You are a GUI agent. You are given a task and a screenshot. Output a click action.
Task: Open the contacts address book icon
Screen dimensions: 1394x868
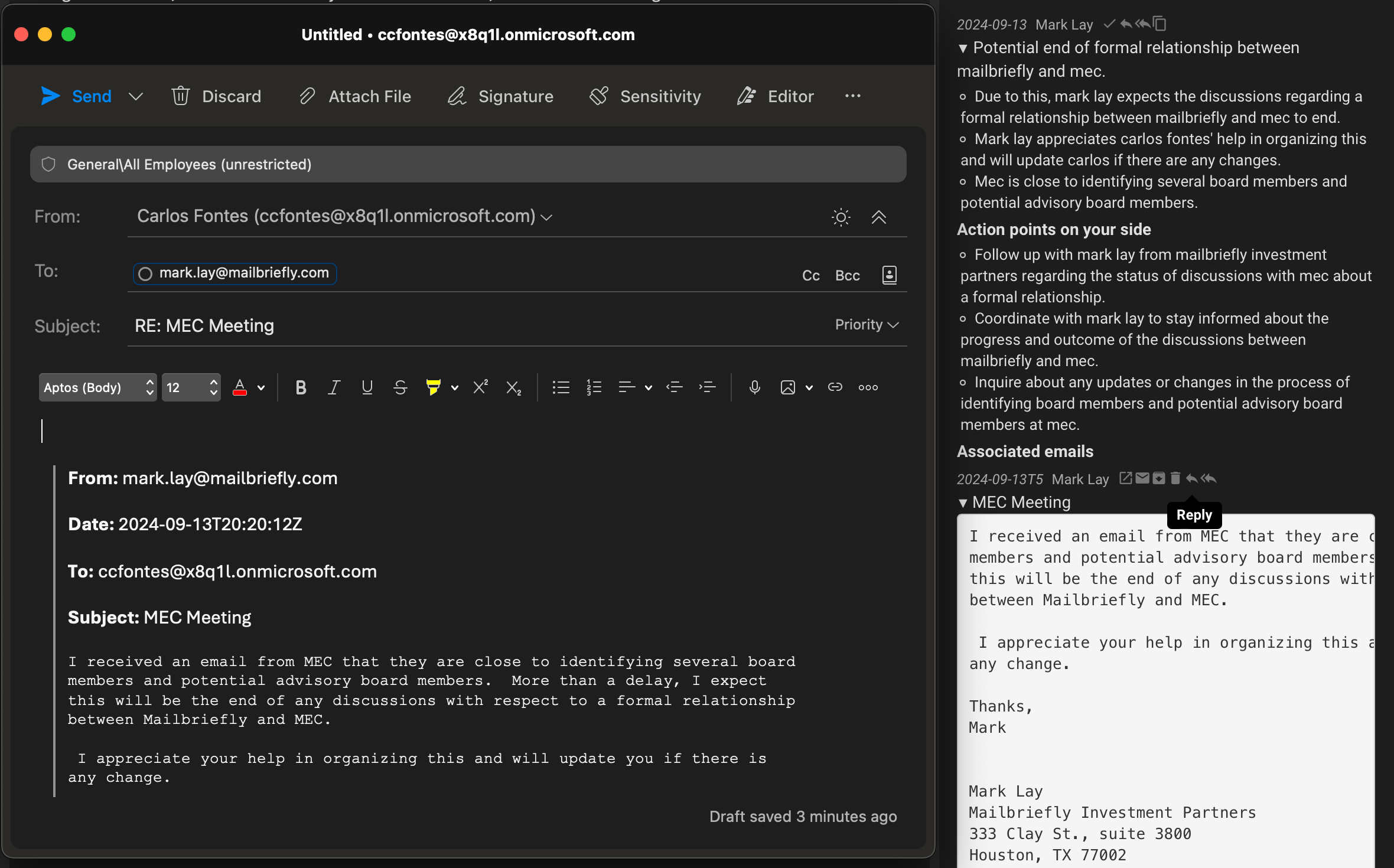point(890,275)
